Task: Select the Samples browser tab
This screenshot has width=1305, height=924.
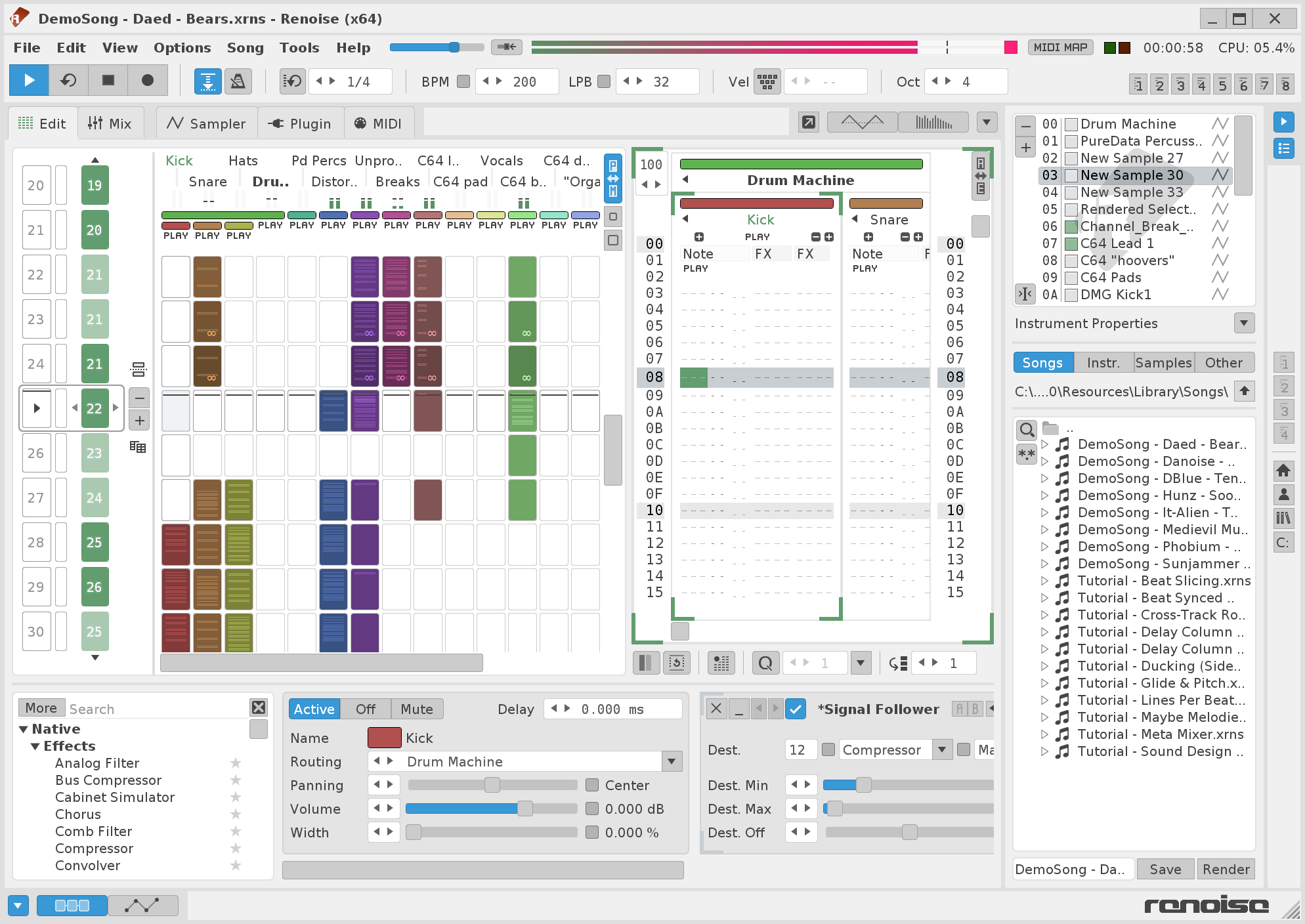Action: click(x=1163, y=362)
